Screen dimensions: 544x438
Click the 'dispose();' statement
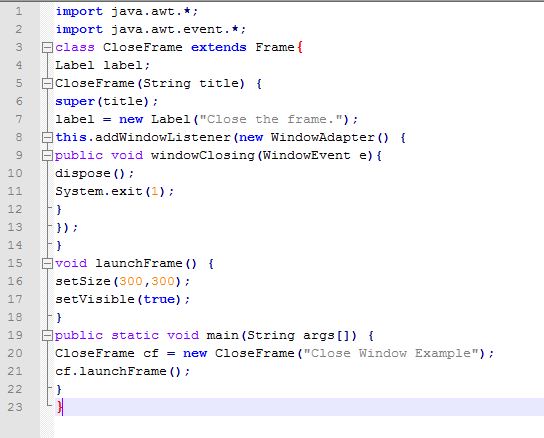[95, 174]
